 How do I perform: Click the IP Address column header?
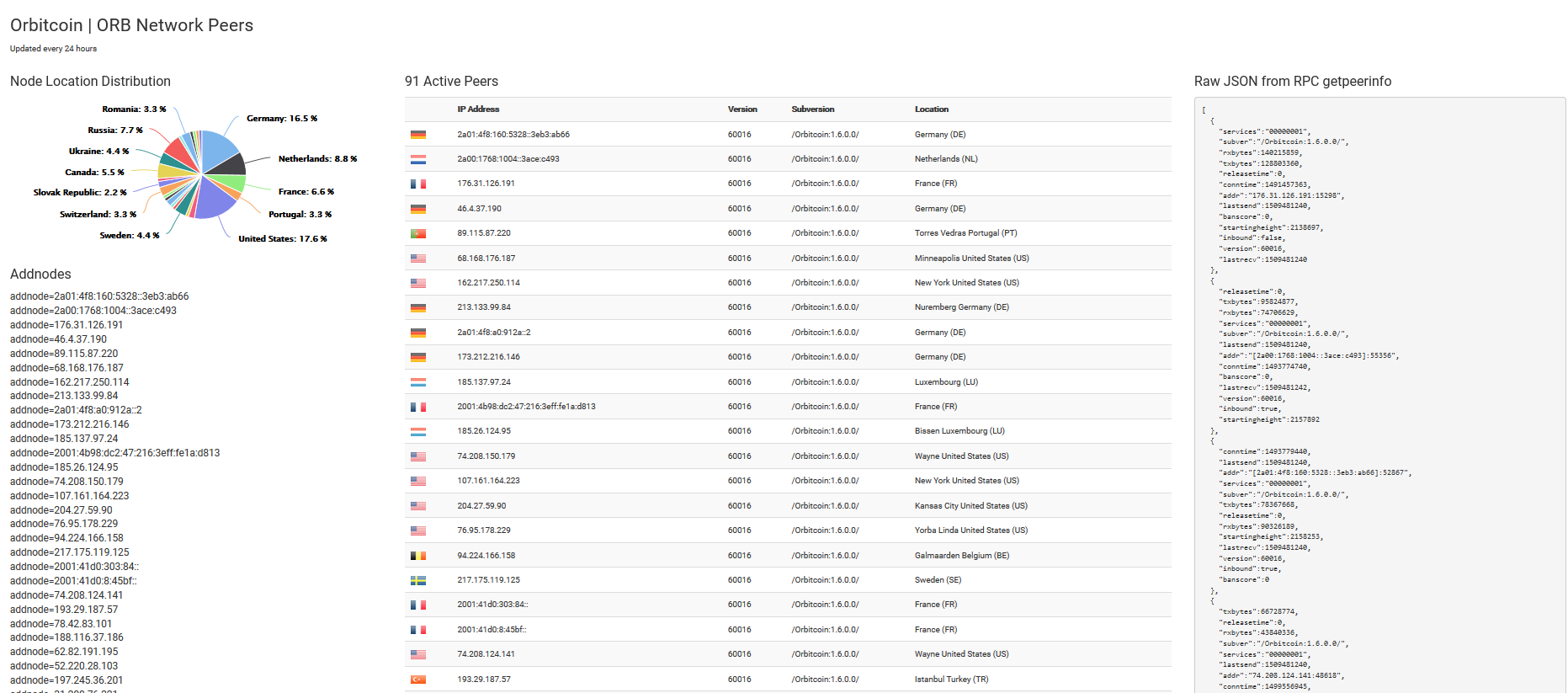tap(478, 109)
